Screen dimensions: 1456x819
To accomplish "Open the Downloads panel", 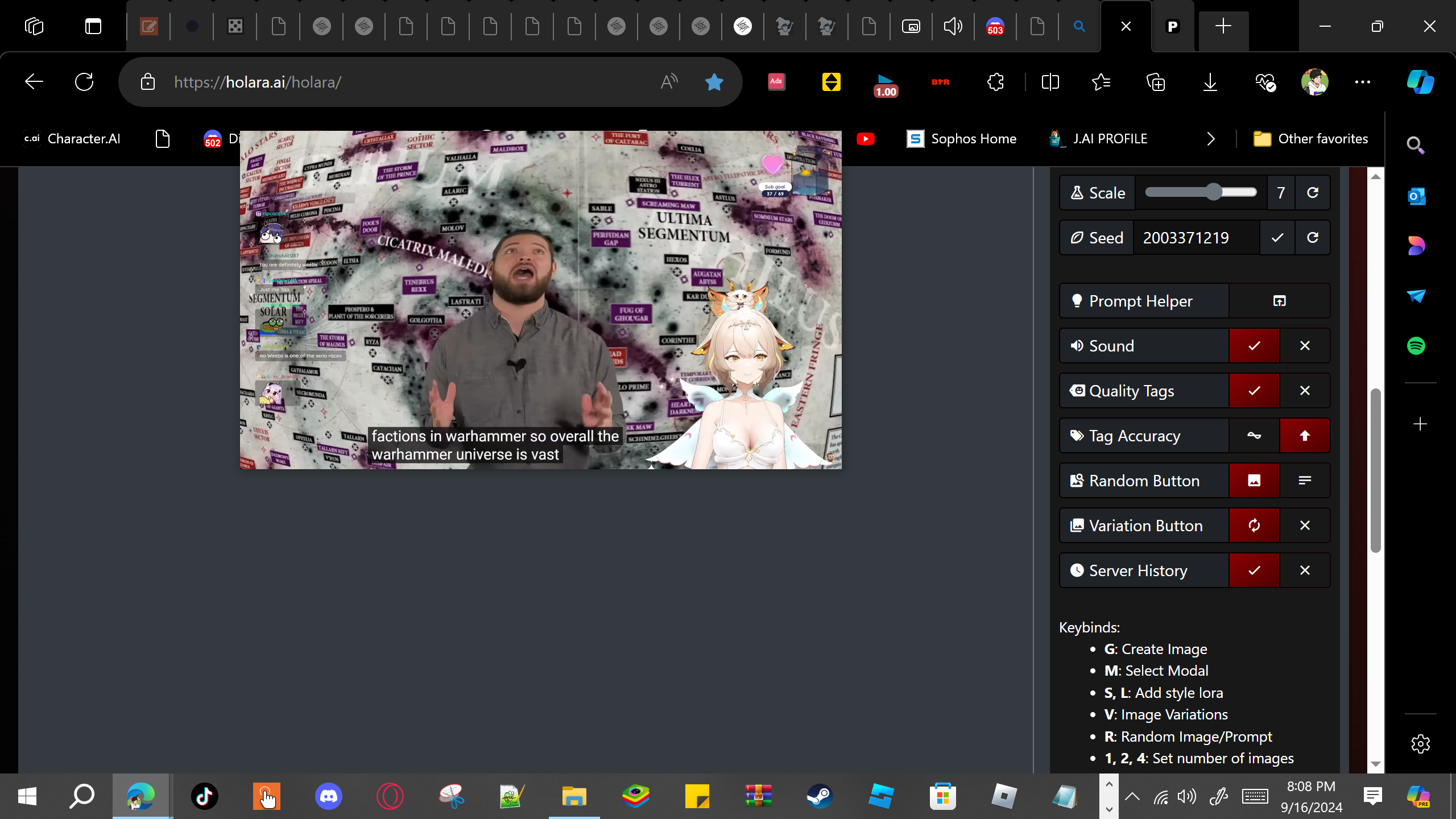I will pyautogui.click(x=1210, y=82).
